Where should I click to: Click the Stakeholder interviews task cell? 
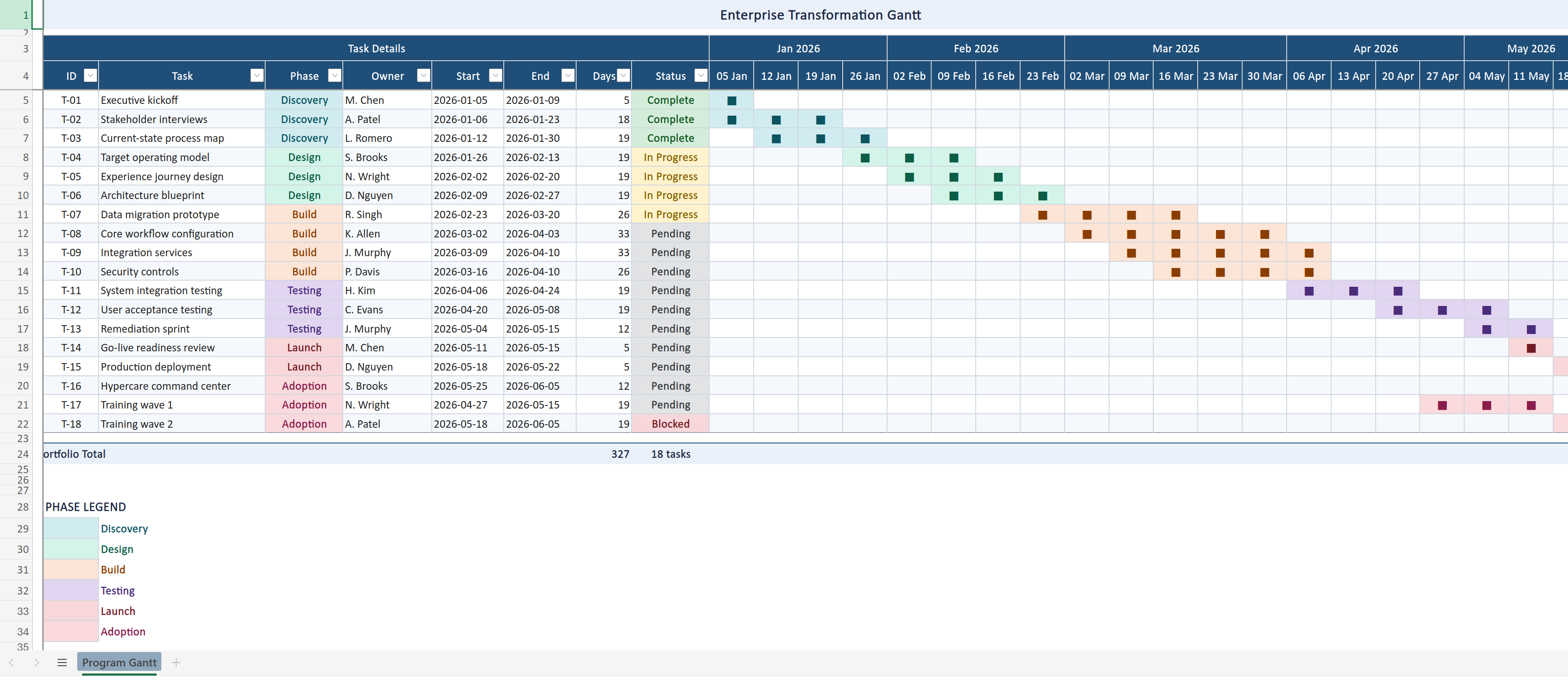point(181,120)
